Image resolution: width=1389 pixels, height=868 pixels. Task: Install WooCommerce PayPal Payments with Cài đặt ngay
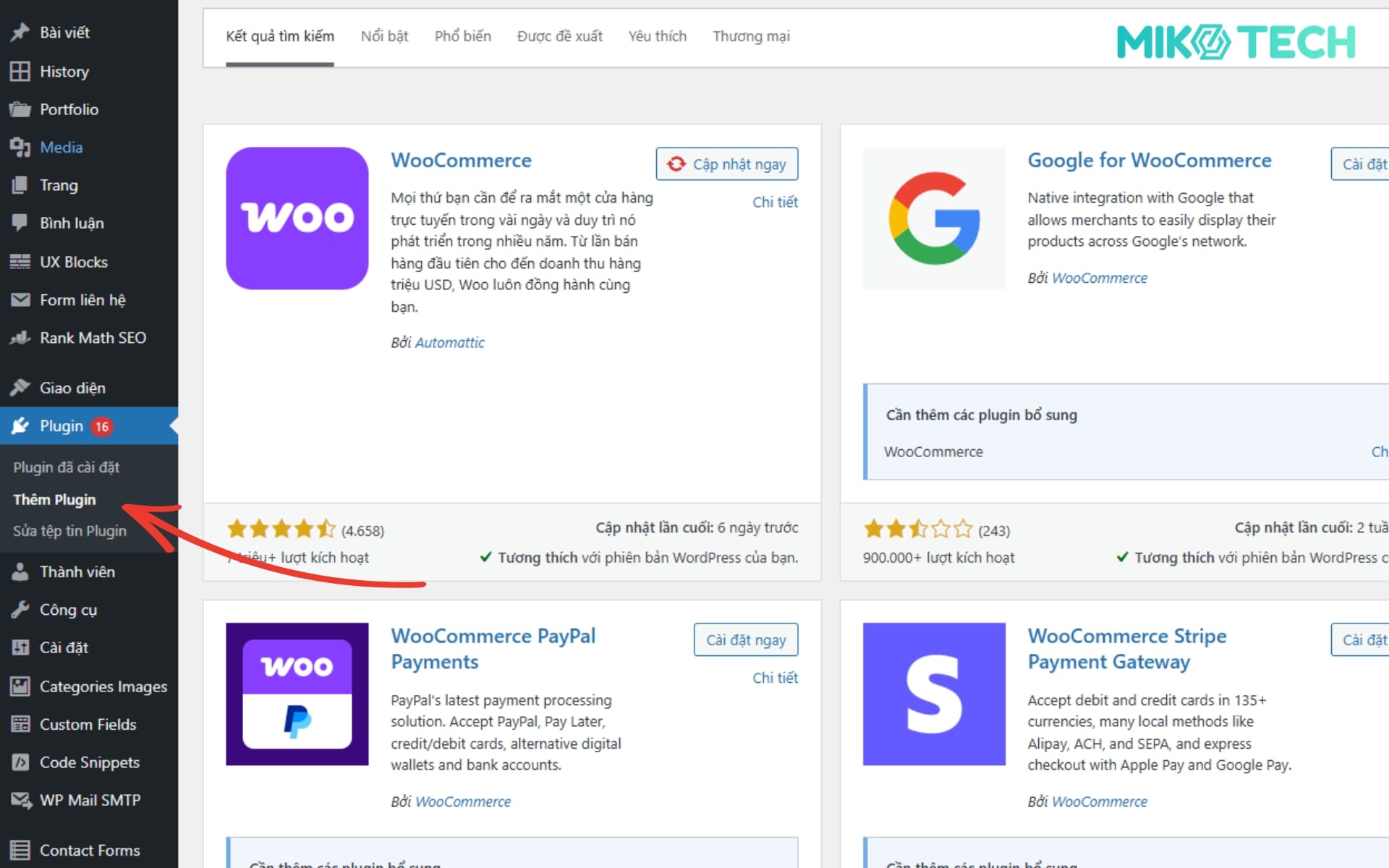[x=745, y=639]
